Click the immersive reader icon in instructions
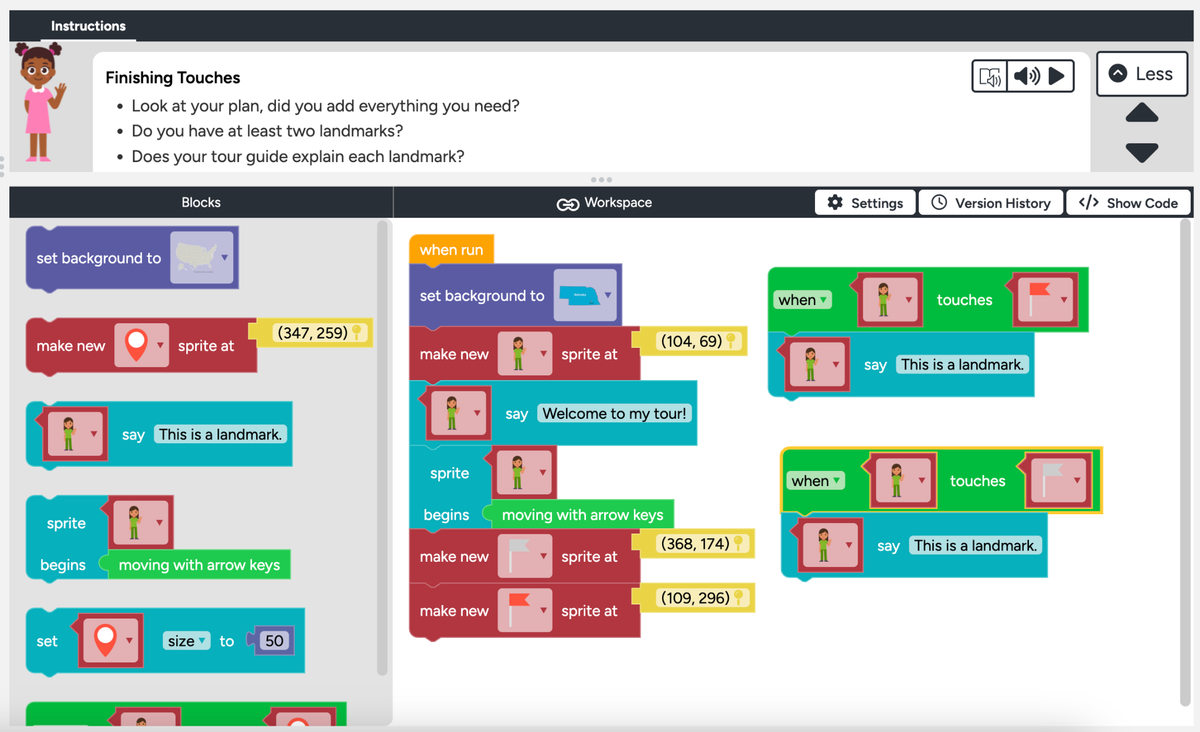The height and width of the screenshot is (732, 1200). coord(991,76)
